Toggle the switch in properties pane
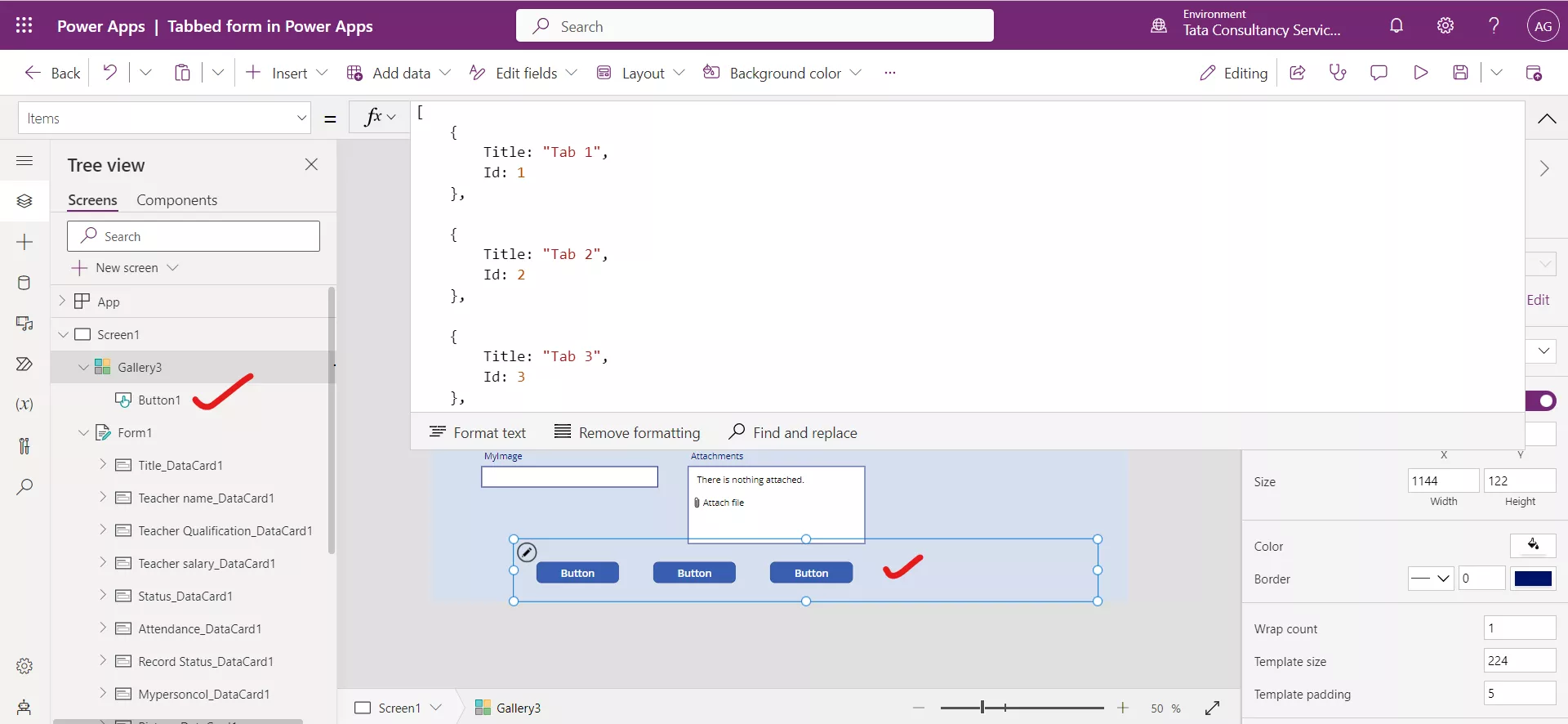Viewport: 1568px width, 724px height. [1541, 400]
